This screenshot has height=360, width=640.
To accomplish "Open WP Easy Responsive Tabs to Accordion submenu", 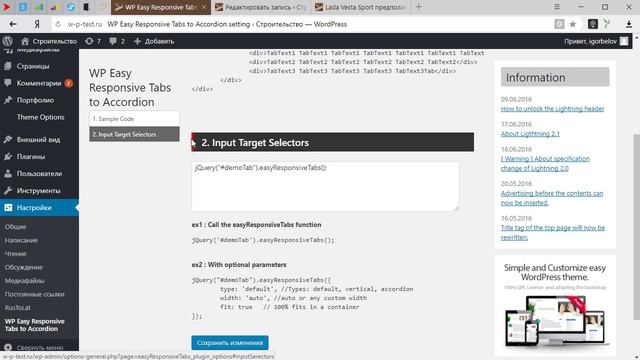I will click(35, 325).
